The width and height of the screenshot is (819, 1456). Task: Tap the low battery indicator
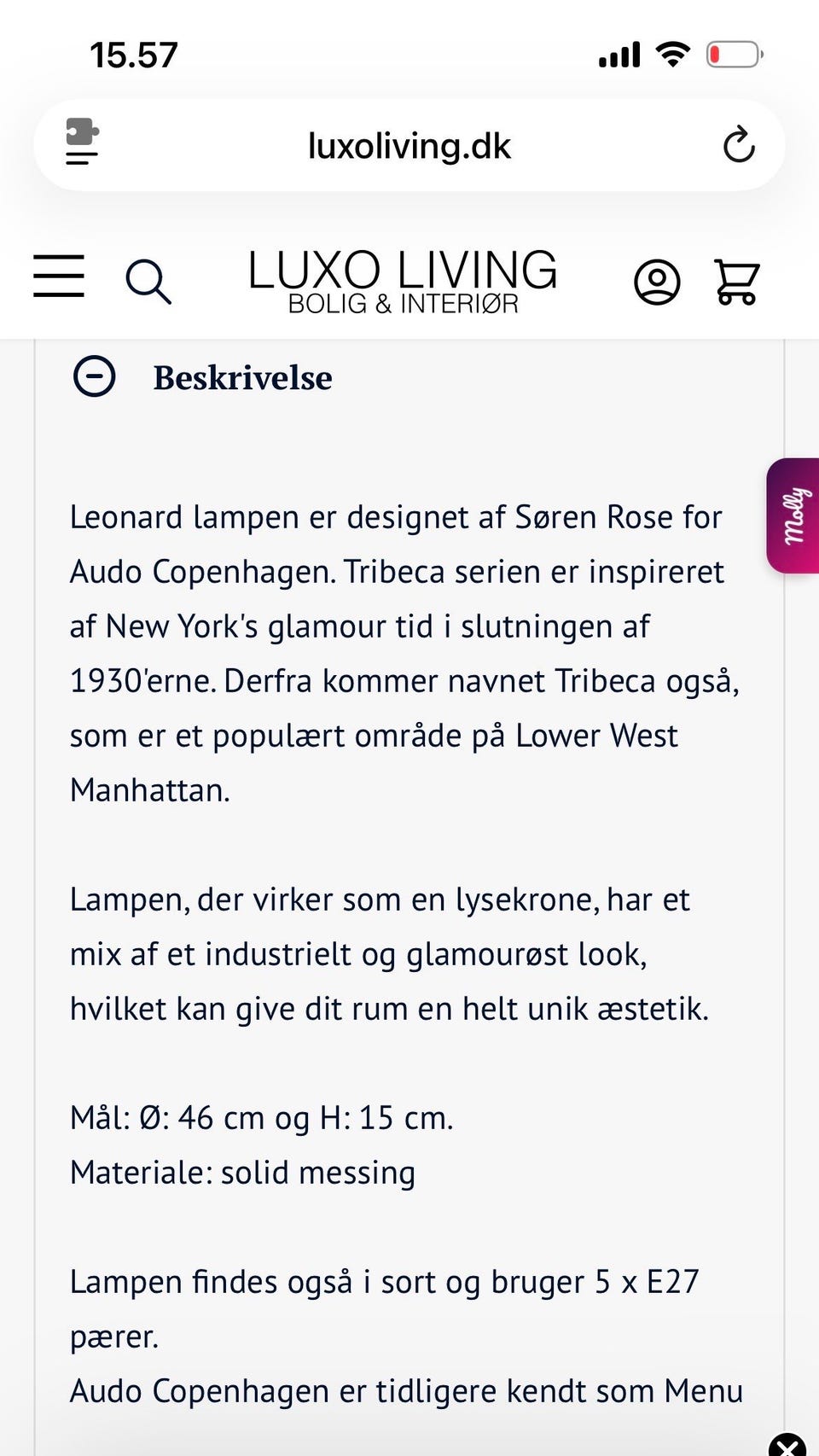pyautogui.click(x=734, y=55)
